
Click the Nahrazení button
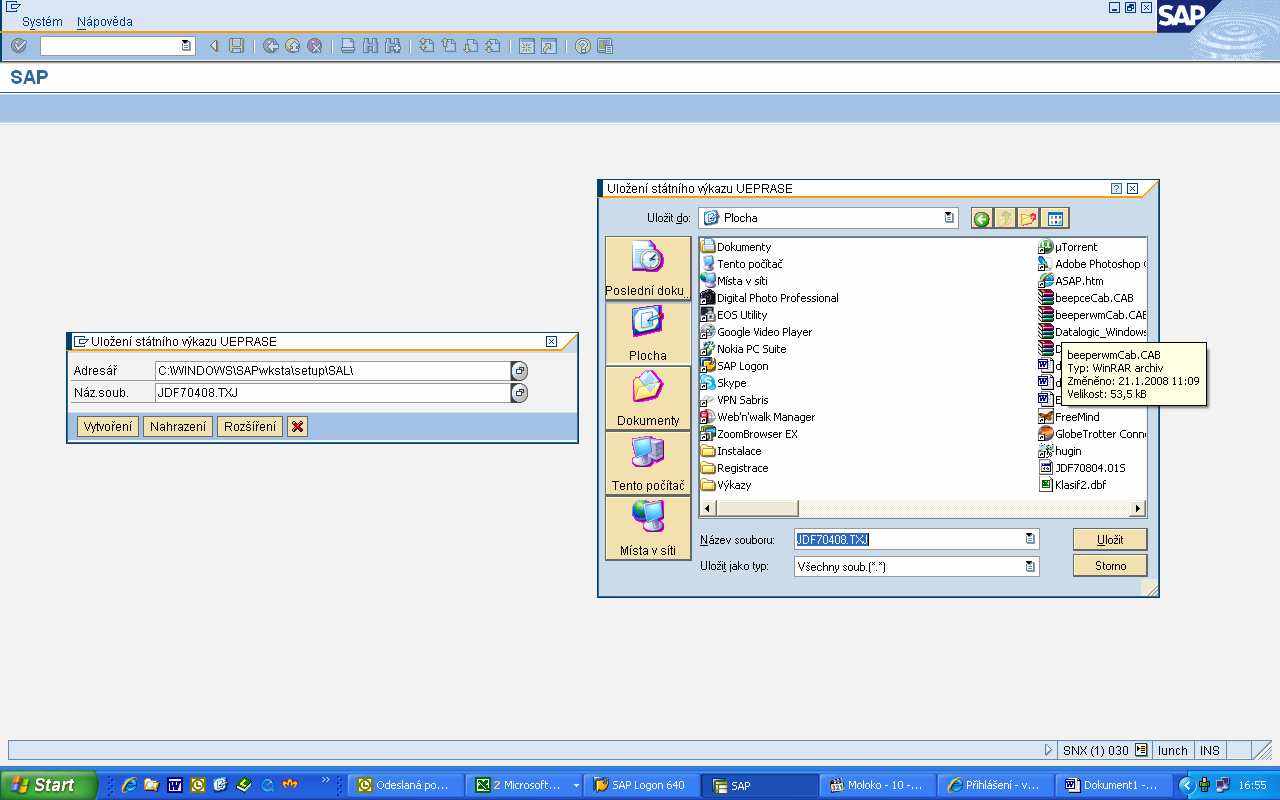click(x=178, y=427)
